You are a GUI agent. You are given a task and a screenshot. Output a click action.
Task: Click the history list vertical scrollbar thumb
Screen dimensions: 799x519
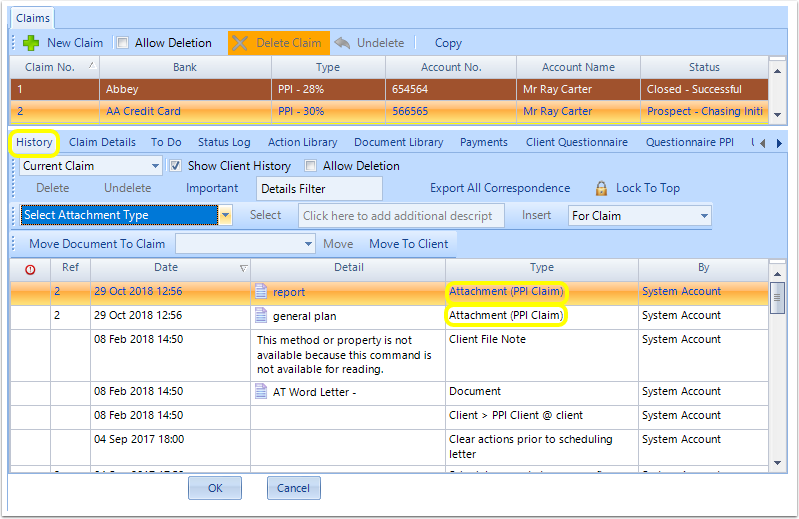pyautogui.click(x=777, y=297)
